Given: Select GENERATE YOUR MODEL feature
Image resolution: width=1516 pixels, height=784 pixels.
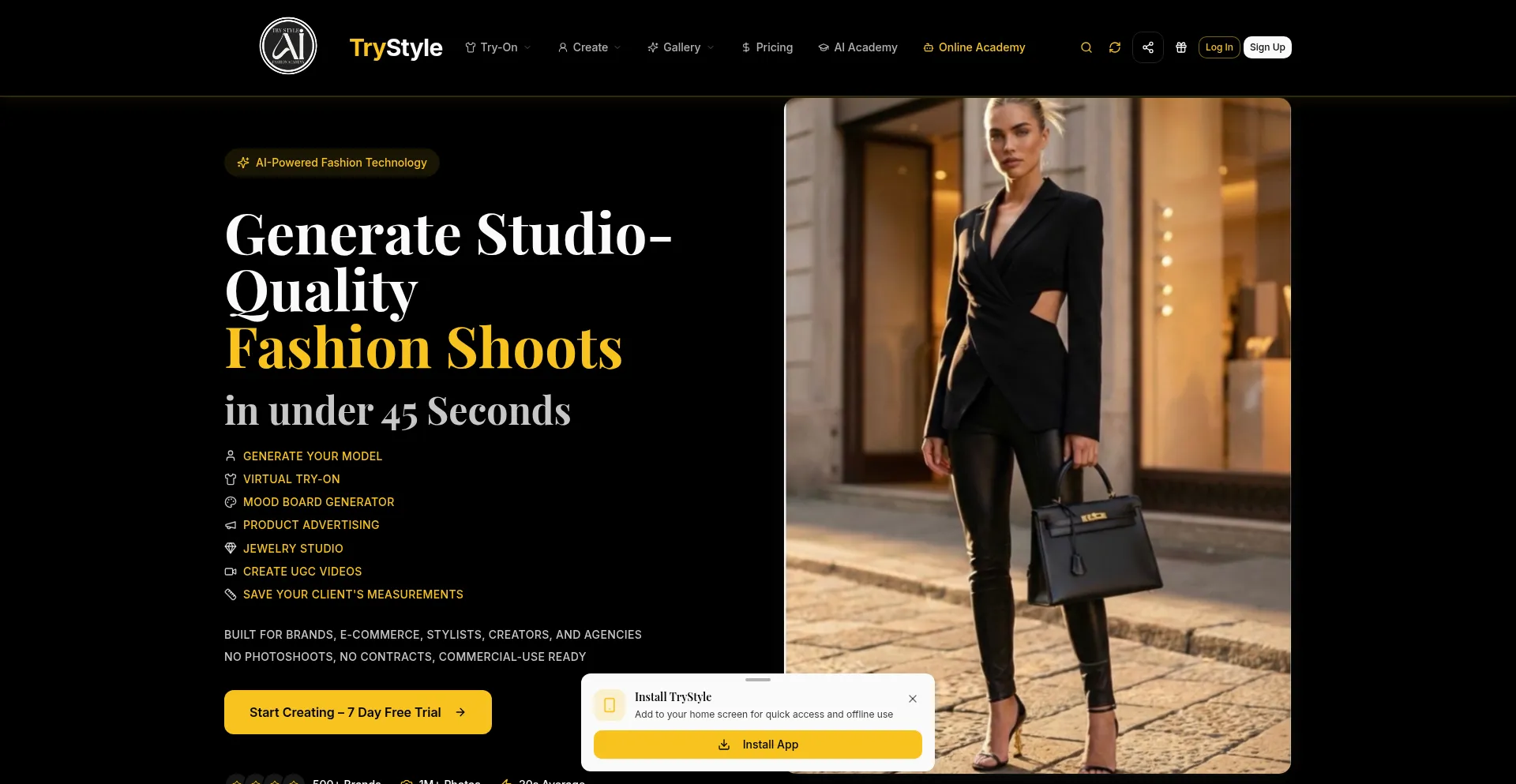Looking at the screenshot, I should click(x=313, y=456).
